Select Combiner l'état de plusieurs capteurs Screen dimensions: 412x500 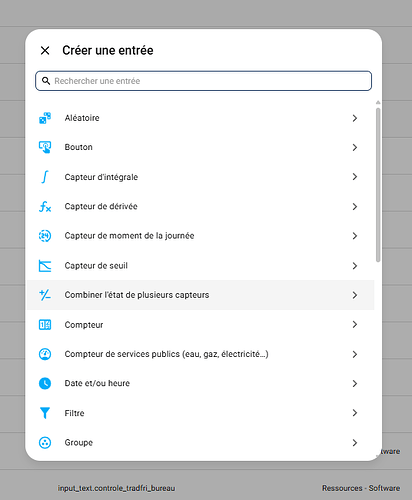(x=200, y=295)
